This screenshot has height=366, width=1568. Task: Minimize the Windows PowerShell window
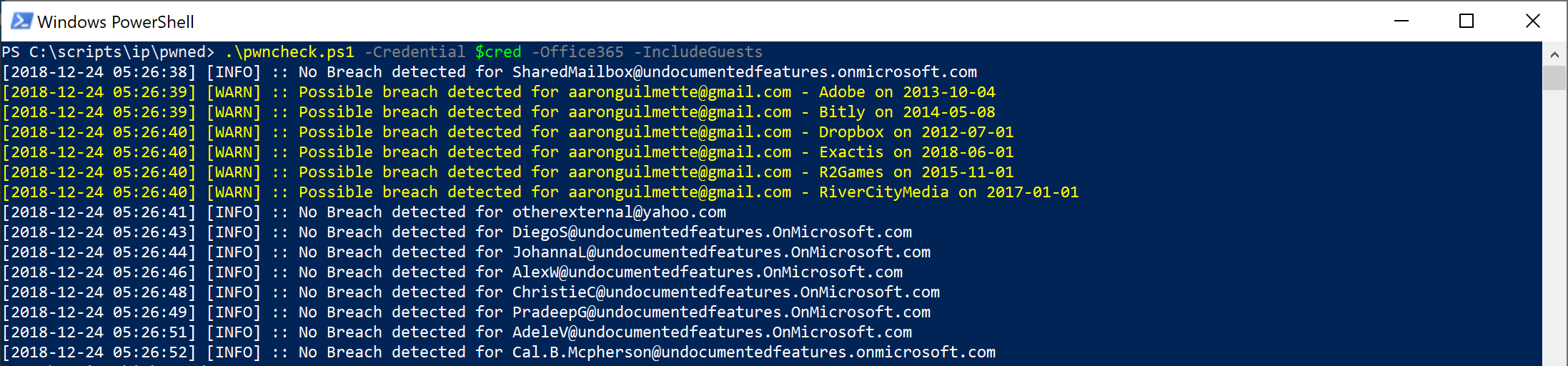1401,21
